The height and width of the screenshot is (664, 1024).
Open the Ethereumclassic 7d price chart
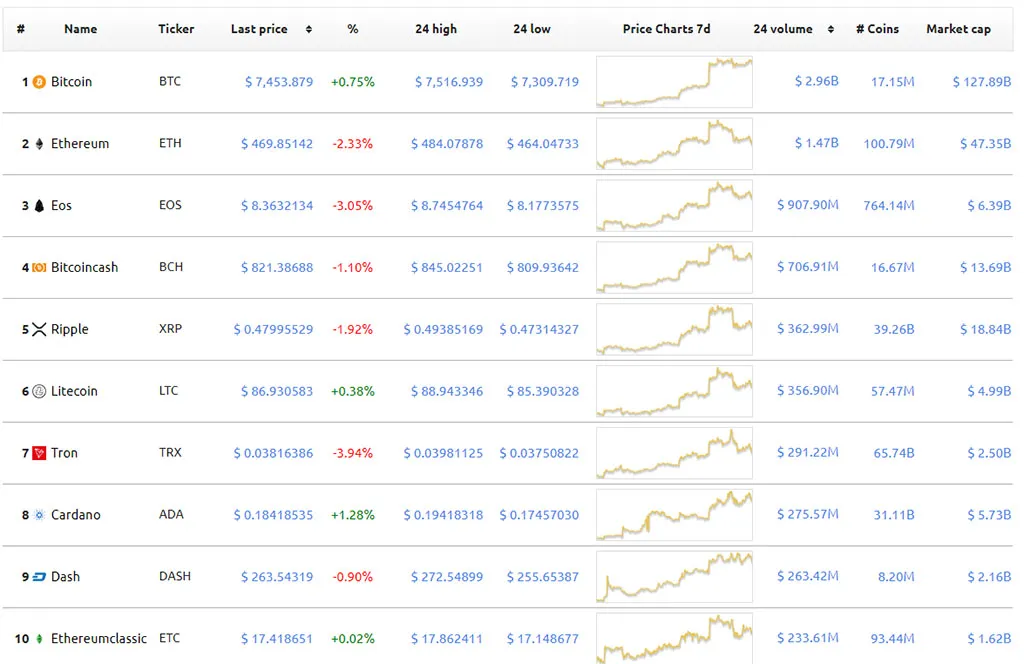coord(674,639)
